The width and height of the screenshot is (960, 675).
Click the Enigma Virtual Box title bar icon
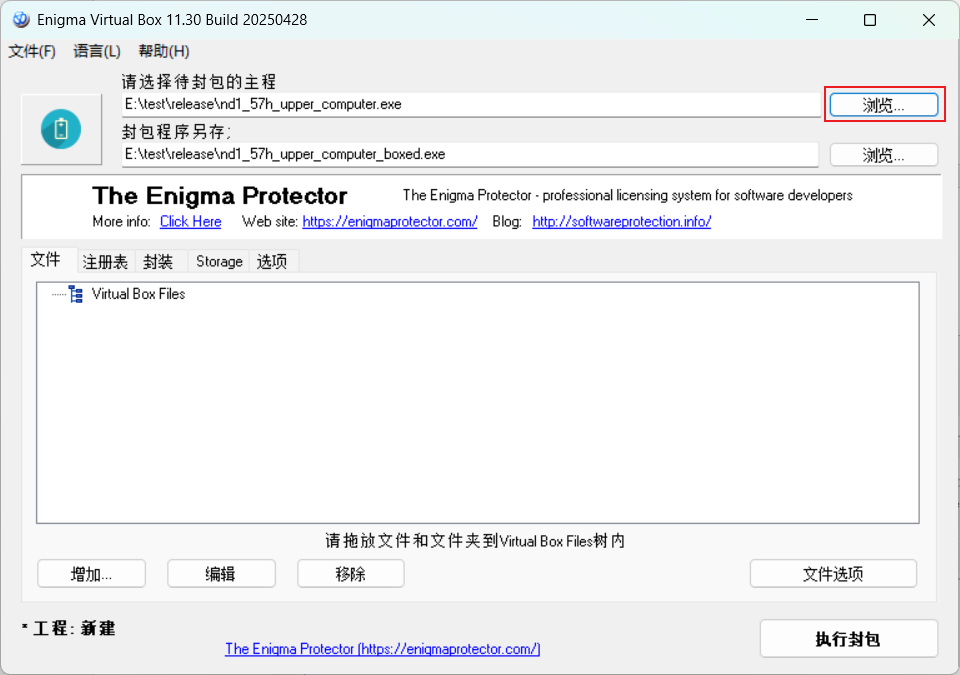(x=21, y=20)
